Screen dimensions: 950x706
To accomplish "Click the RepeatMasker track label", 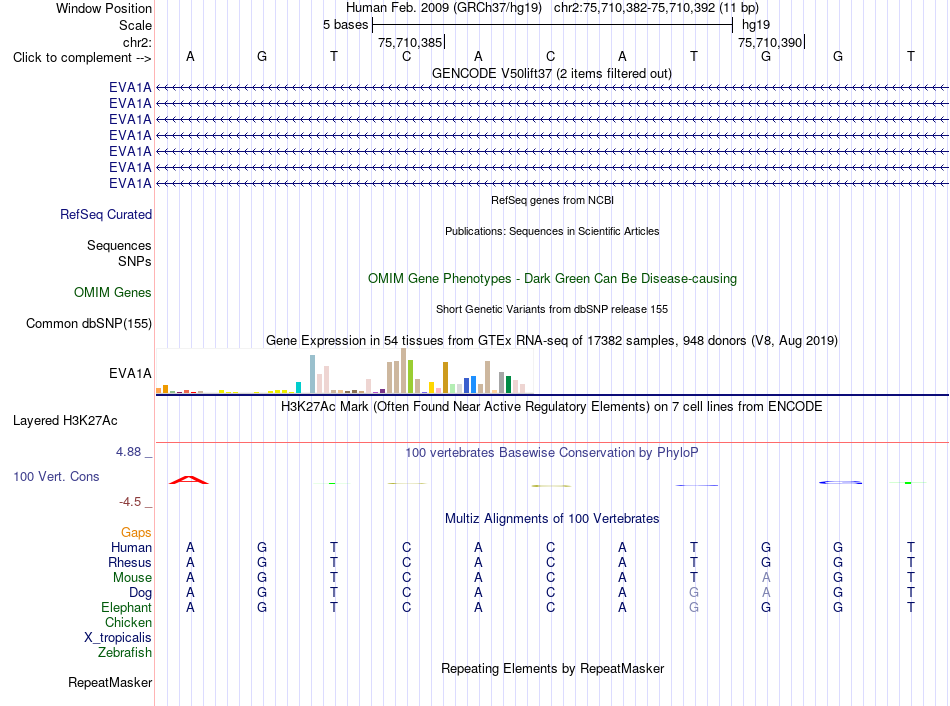I will point(110,683).
